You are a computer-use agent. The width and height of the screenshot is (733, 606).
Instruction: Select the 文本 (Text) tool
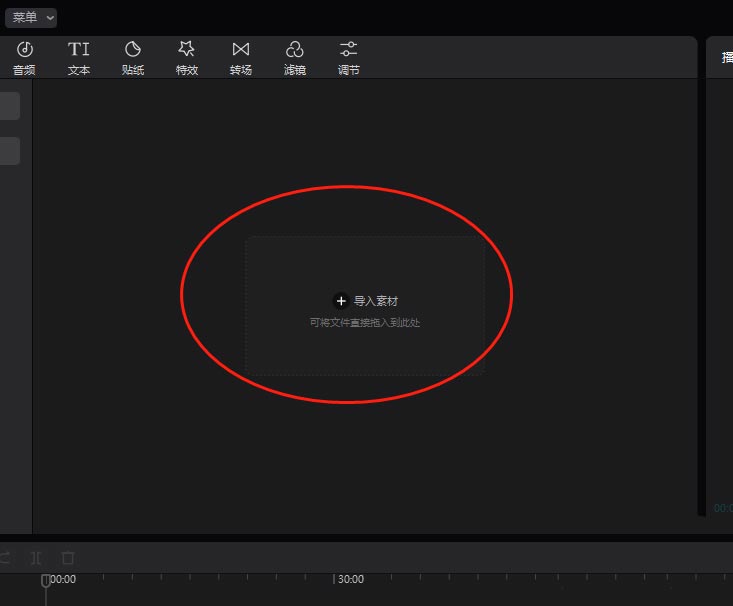click(78, 58)
